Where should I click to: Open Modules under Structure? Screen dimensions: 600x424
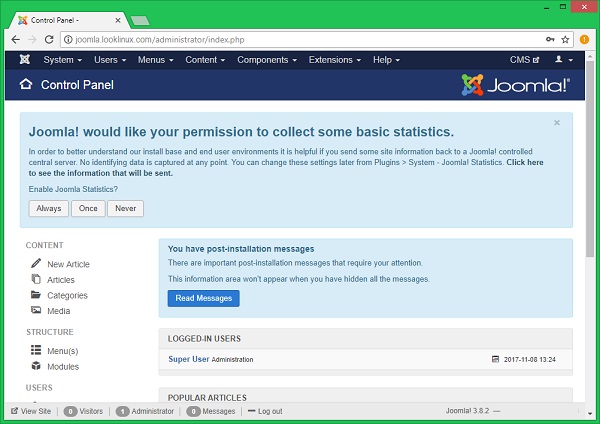pos(63,367)
